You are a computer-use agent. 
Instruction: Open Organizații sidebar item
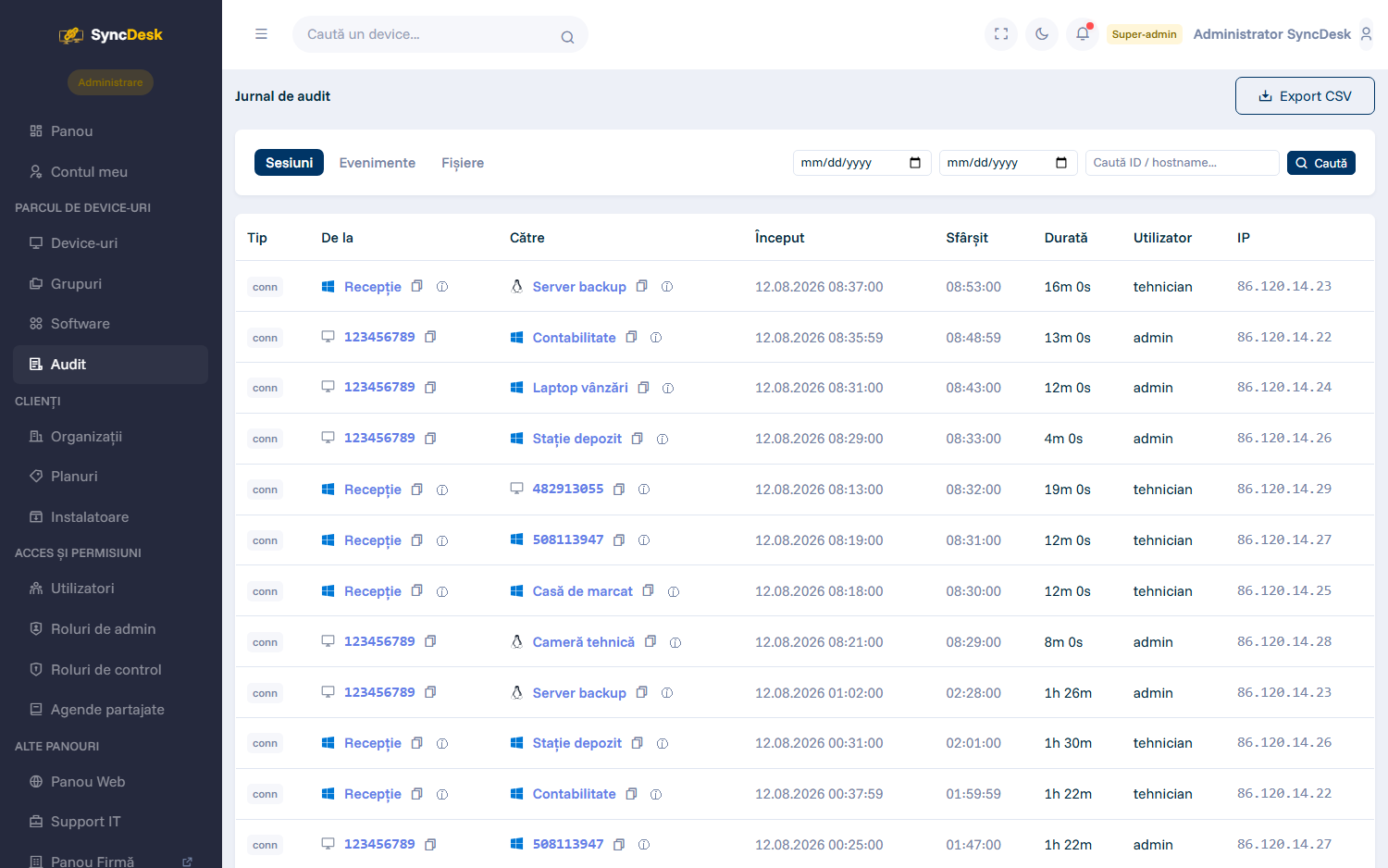(x=111, y=437)
